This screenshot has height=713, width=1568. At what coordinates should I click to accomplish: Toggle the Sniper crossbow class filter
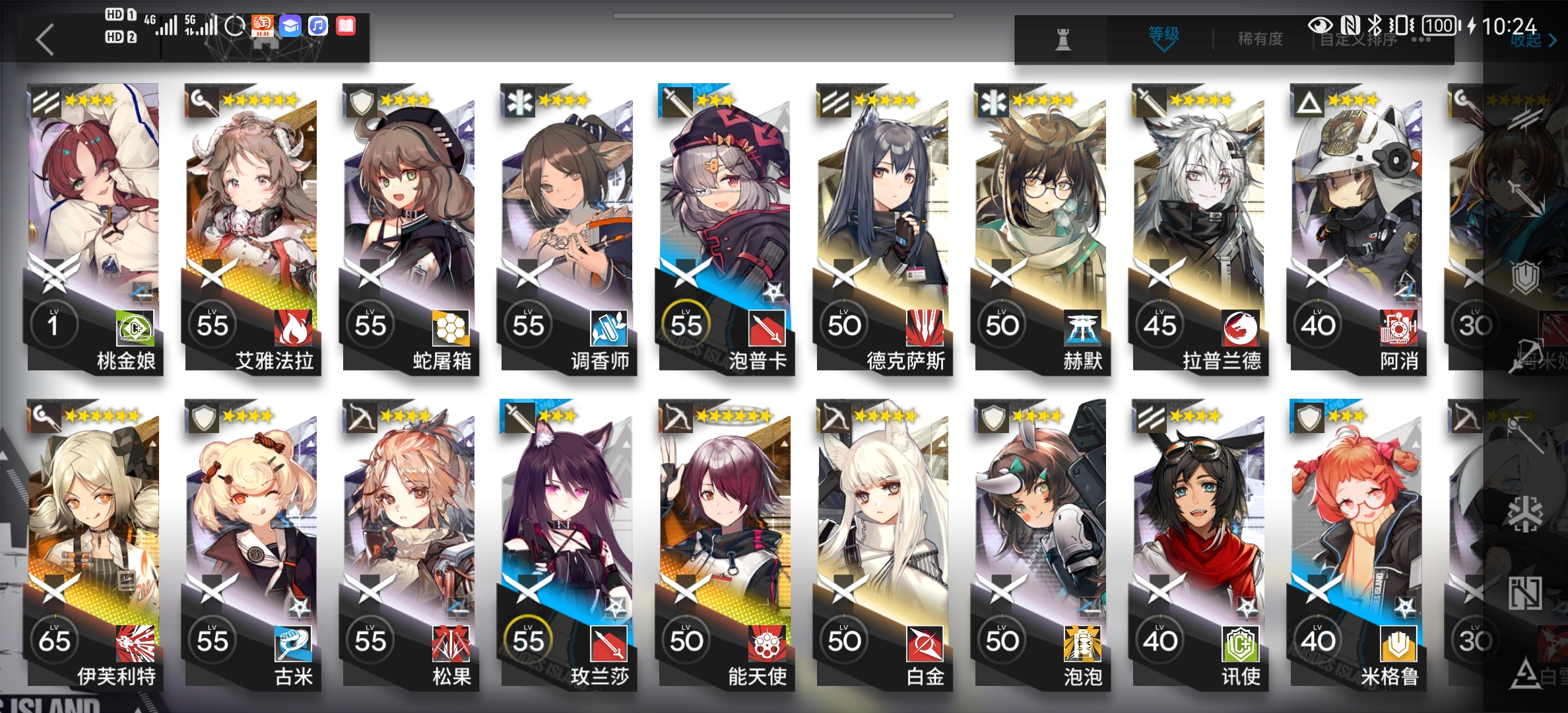[x=1526, y=355]
